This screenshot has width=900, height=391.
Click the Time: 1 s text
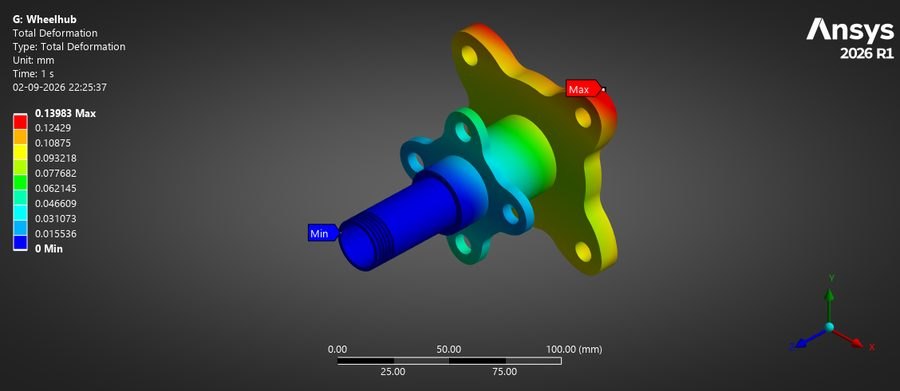coord(33,74)
